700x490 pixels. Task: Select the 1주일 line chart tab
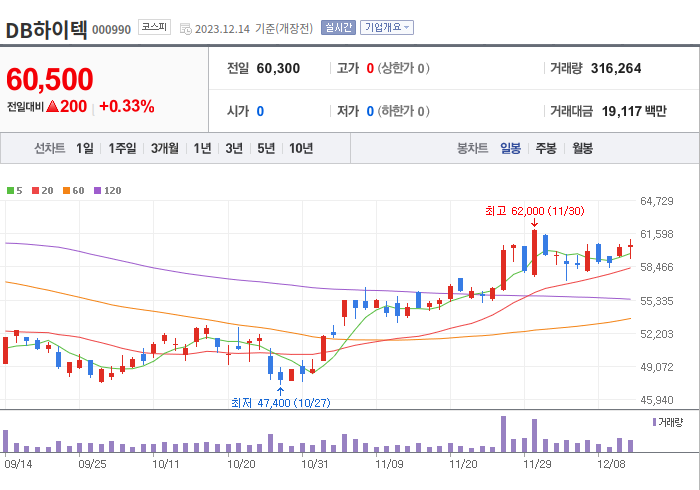click(x=122, y=148)
